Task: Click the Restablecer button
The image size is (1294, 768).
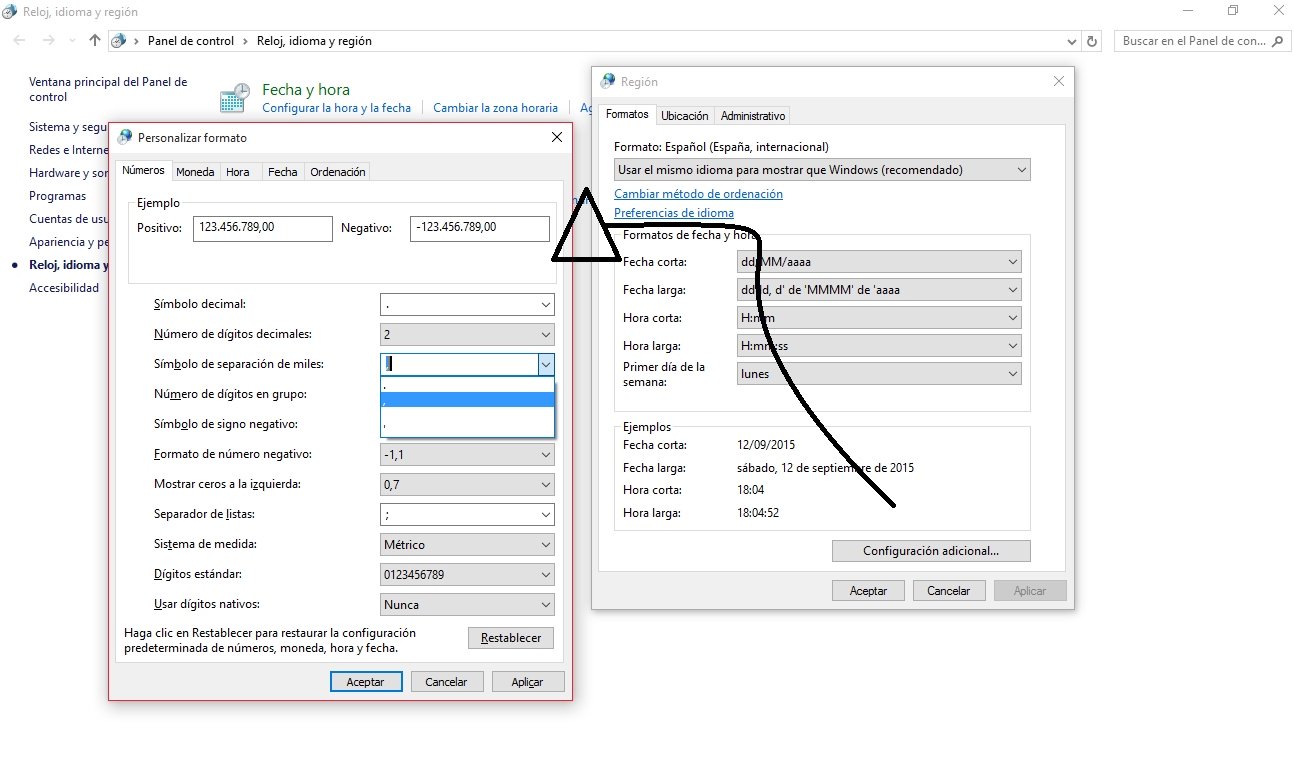Action: pos(510,637)
